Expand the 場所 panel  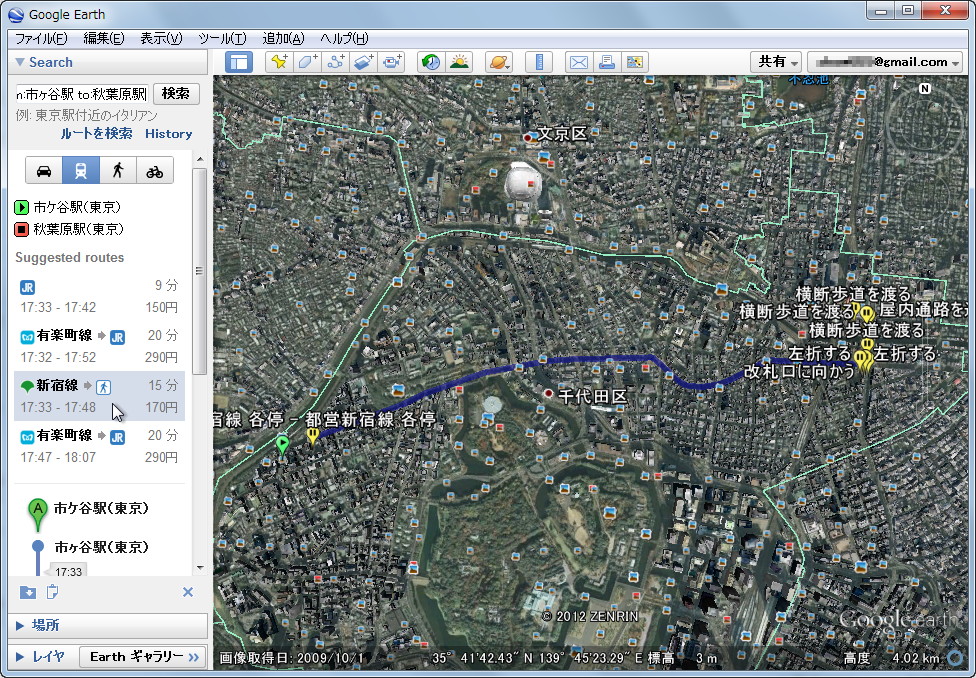coord(20,625)
